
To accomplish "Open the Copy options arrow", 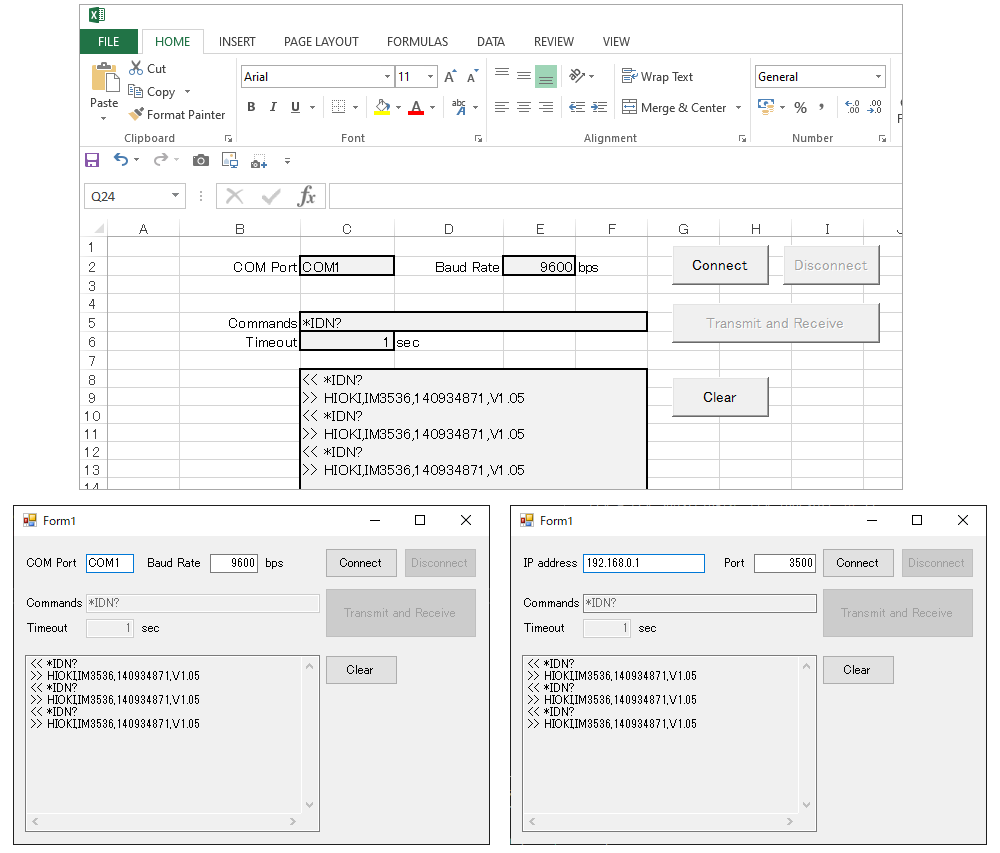I will click(x=188, y=92).
